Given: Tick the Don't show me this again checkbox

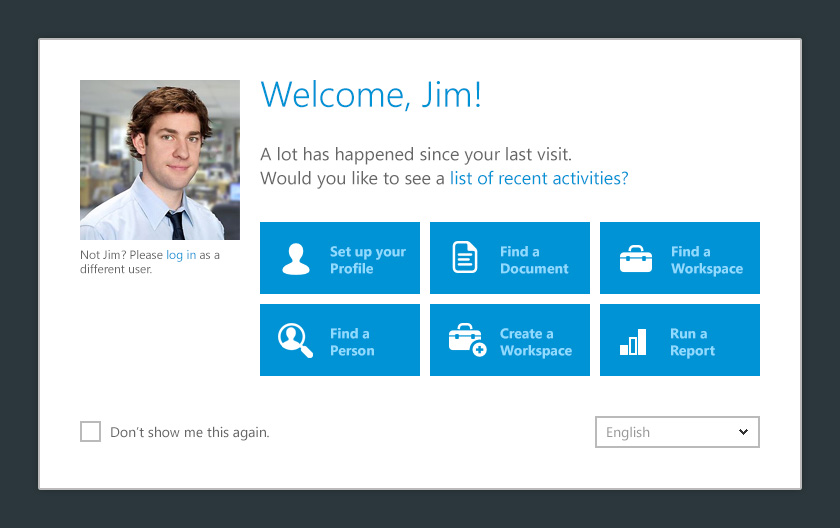Looking at the screenshot, I should click(91, 432).
